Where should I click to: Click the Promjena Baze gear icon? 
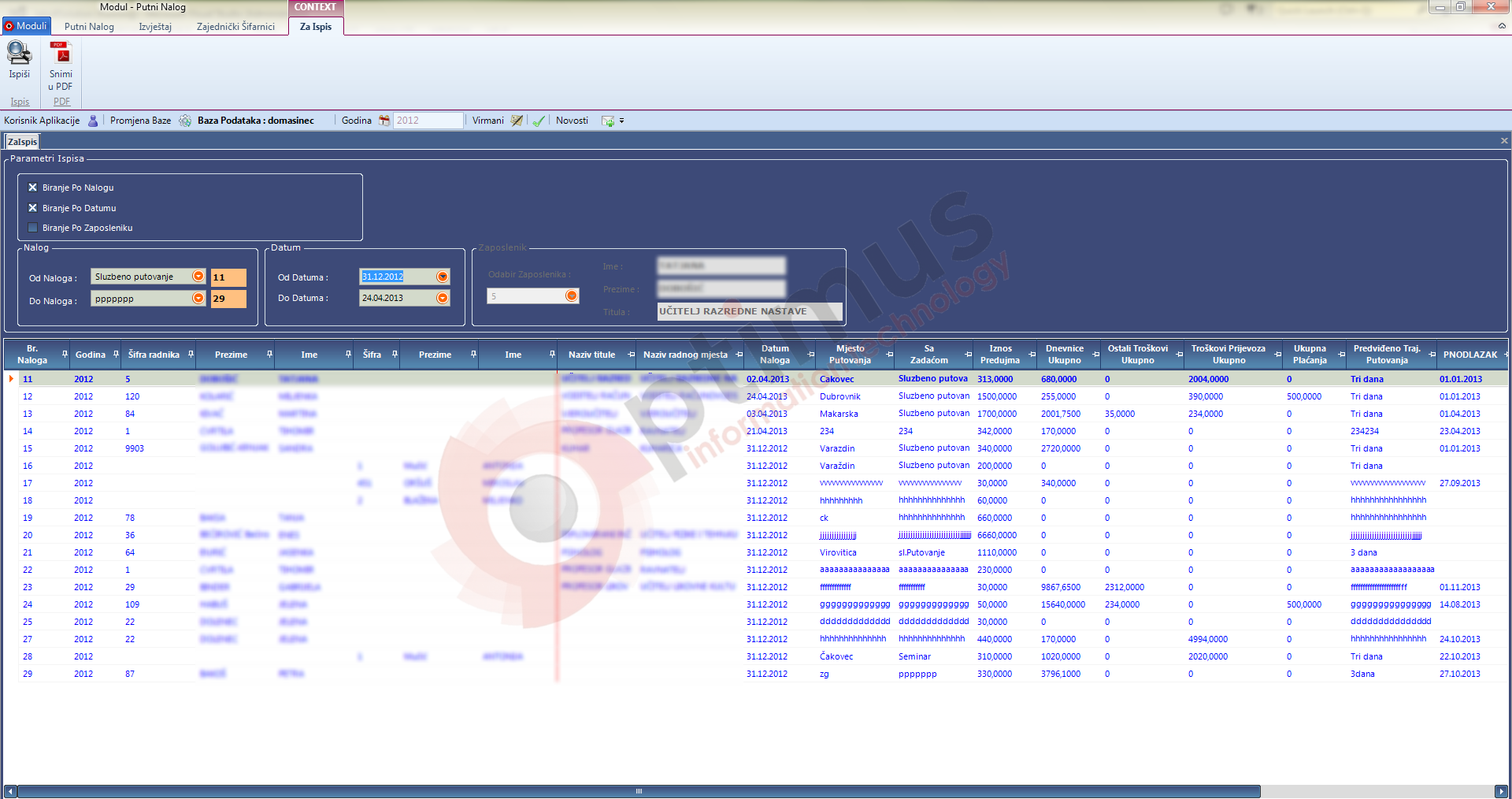(185, 121)
